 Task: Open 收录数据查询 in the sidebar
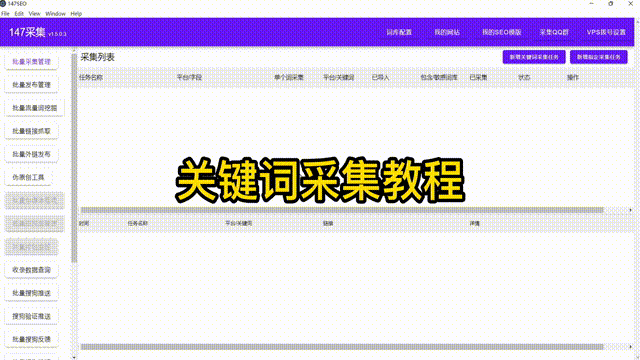click(x=31, y=270)
